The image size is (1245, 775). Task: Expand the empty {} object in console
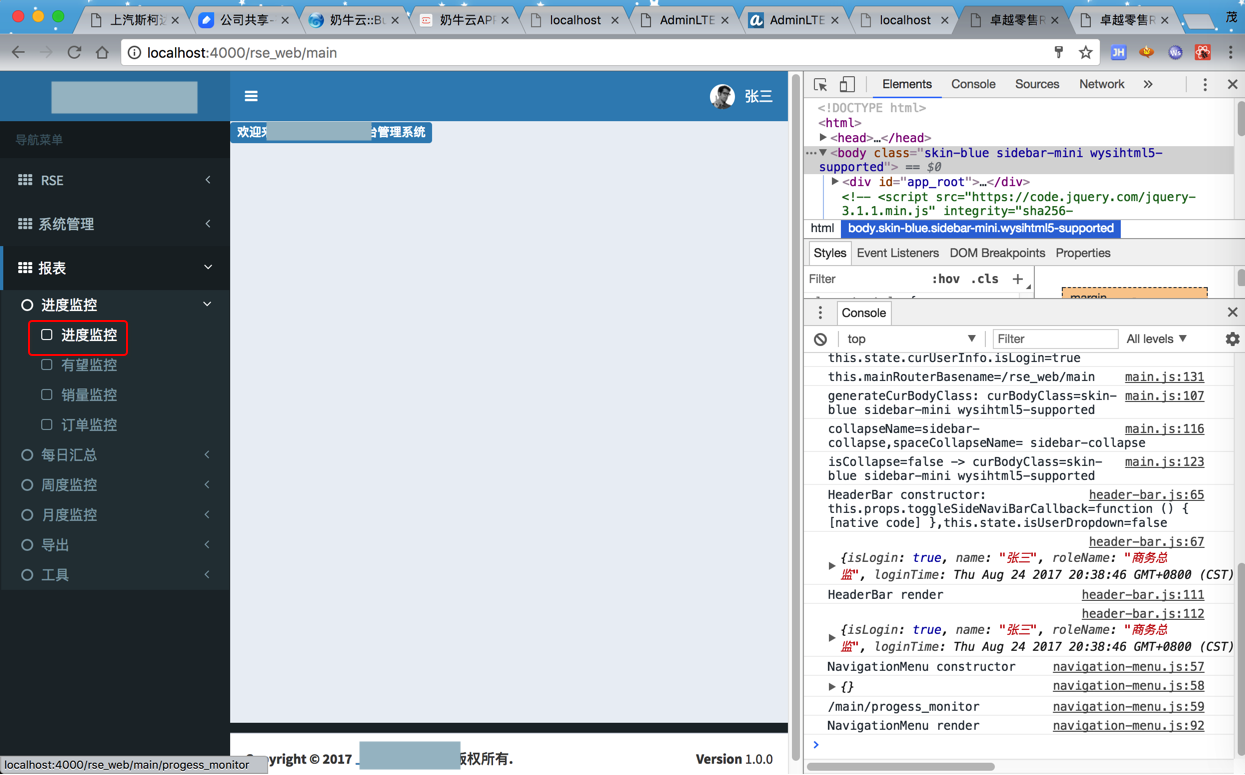[832, 687]
